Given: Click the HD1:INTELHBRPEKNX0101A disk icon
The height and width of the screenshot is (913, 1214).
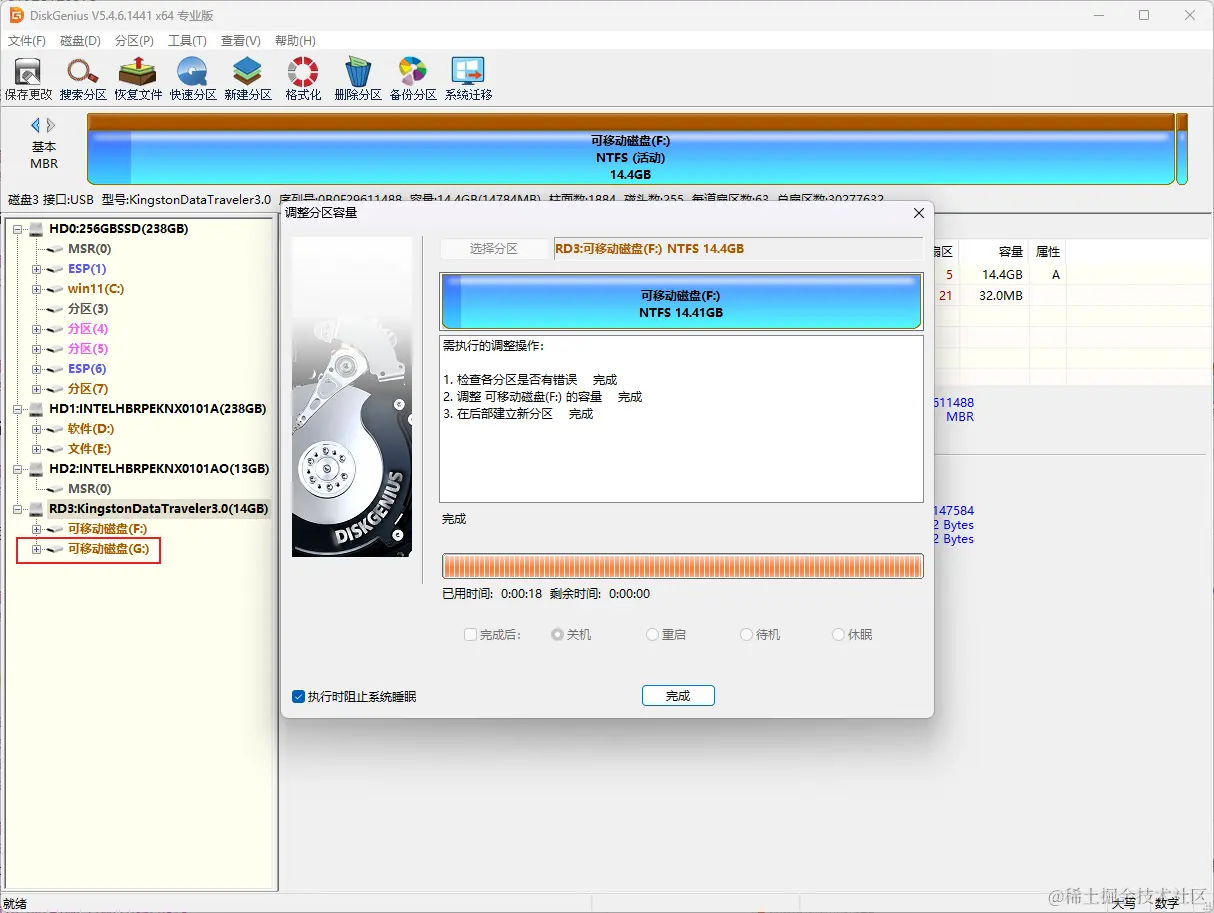Looking at the screenshot, I should (x=36, y=409).
